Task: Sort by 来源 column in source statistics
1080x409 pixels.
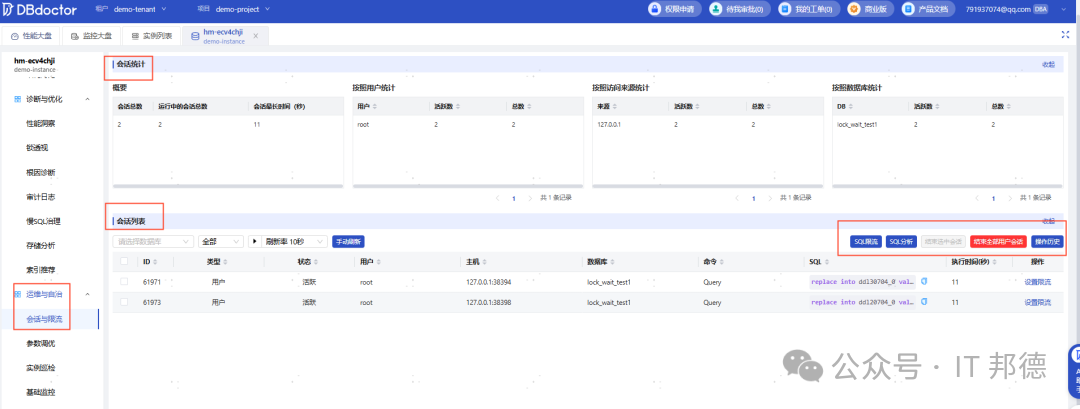Action: [616, 107]
